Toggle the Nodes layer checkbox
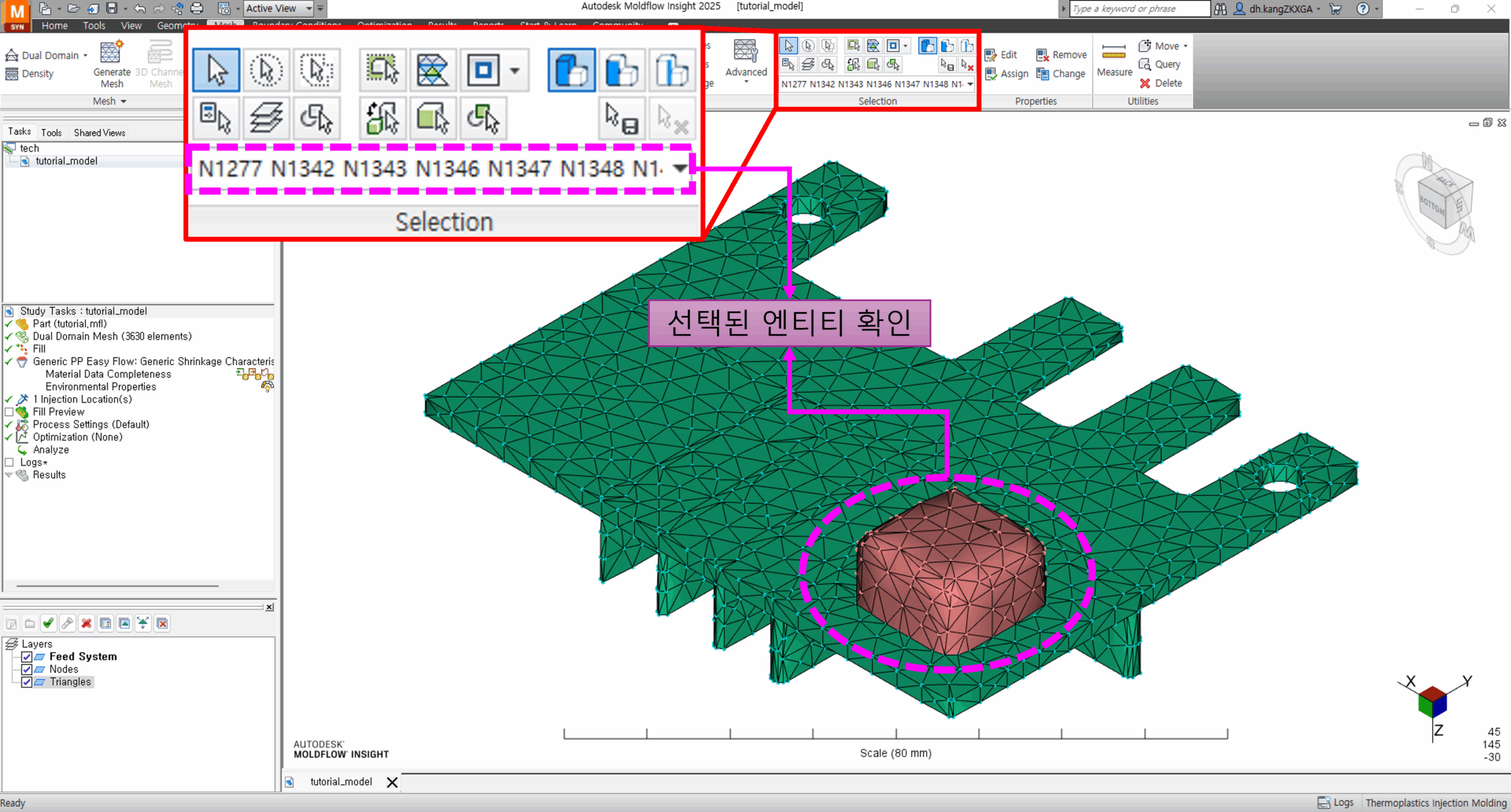1511x812 pixels. (x=27, y=669)
